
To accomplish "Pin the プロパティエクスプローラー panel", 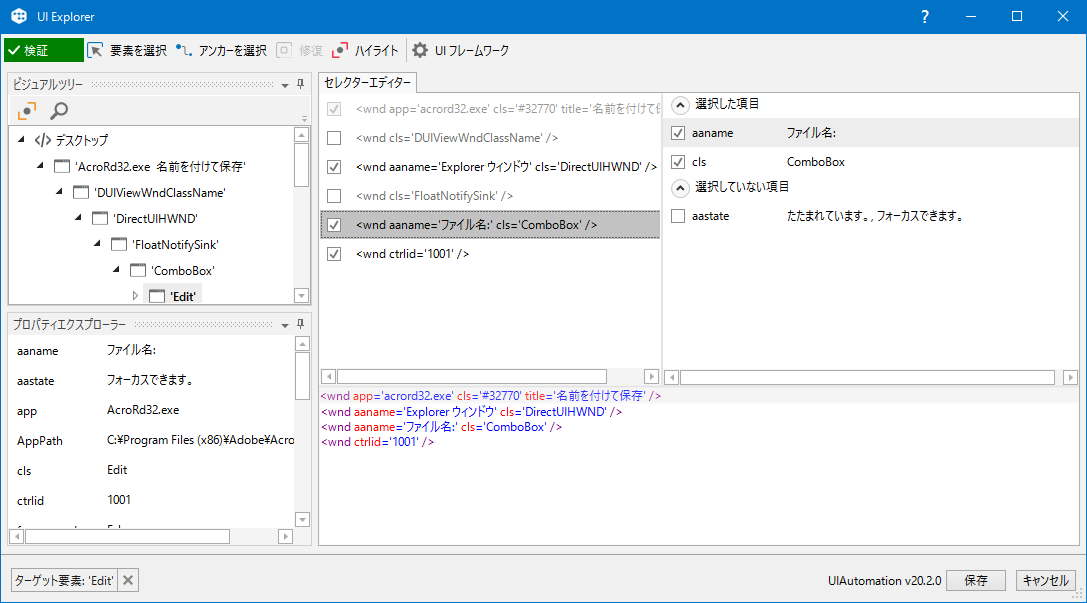I will pos(300,324).
